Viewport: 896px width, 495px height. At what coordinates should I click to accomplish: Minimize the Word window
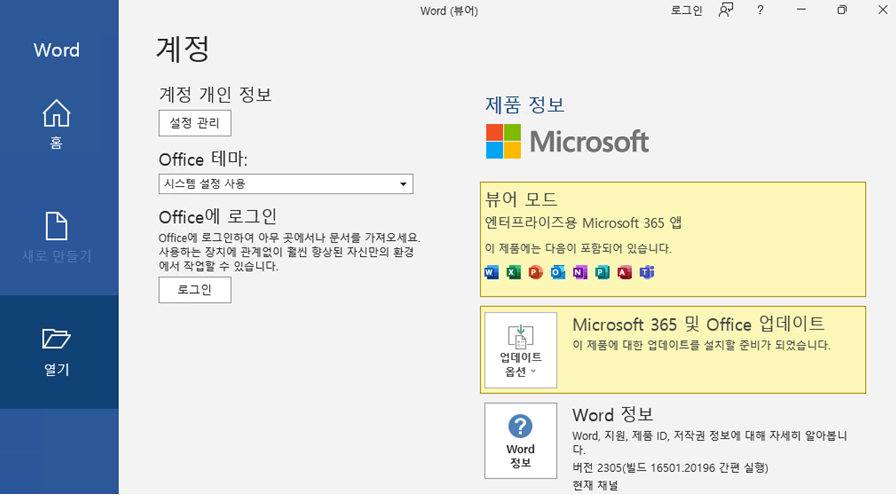click(x=801, y=10)
